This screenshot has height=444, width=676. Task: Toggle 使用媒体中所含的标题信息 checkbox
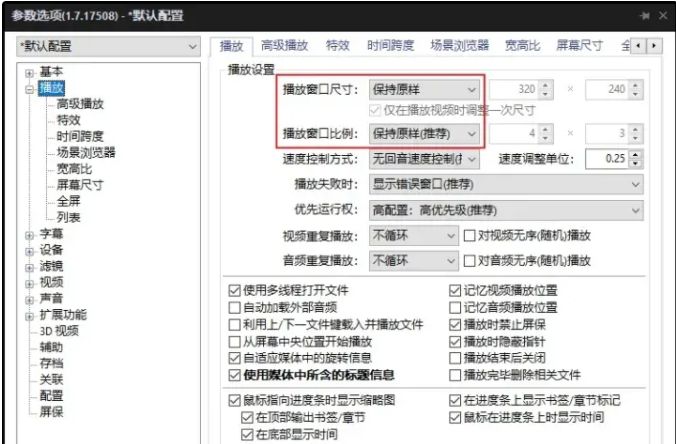pyautogui.click(x=235, y=375)
